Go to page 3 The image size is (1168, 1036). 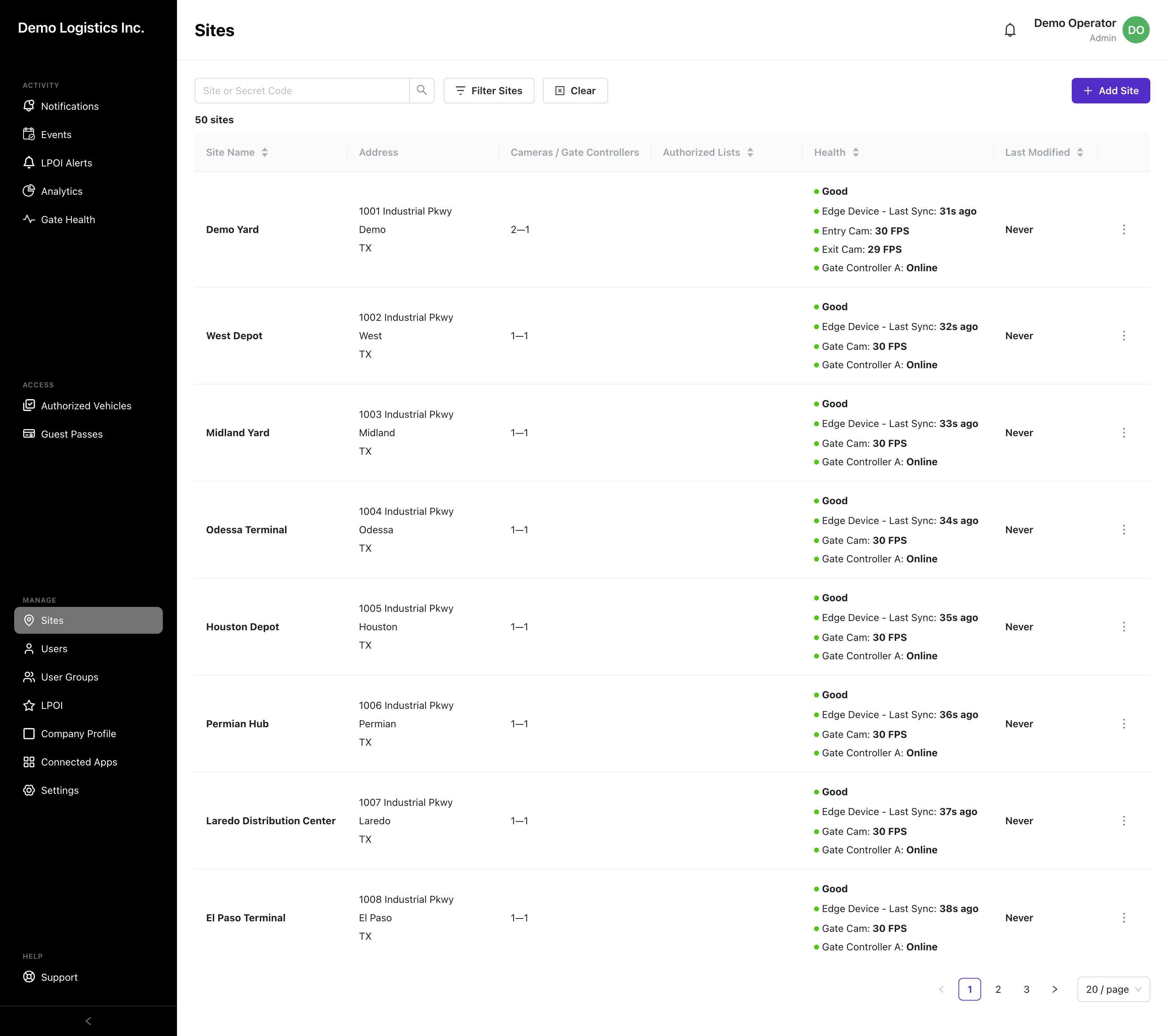tap(1026, 990)
